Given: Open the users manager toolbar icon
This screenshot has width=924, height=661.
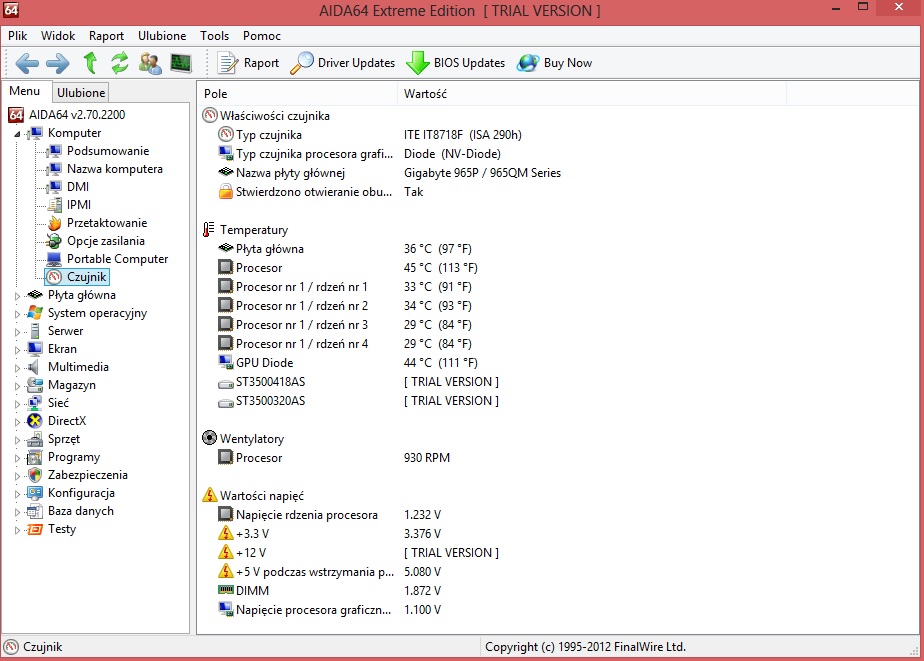Looking at the screenshot, I should 150,63.
